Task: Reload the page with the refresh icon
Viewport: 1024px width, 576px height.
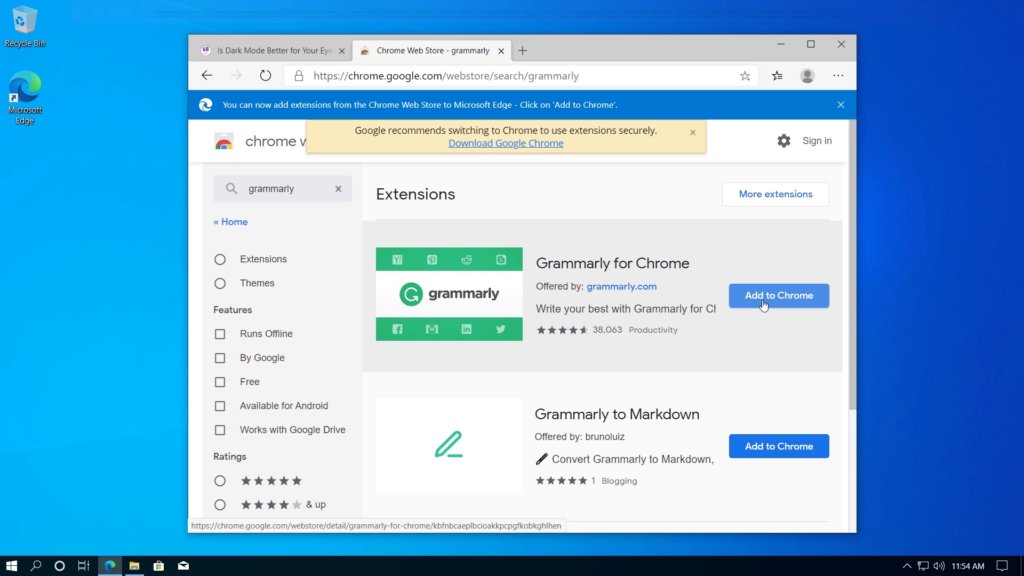Action: (265, 76)
